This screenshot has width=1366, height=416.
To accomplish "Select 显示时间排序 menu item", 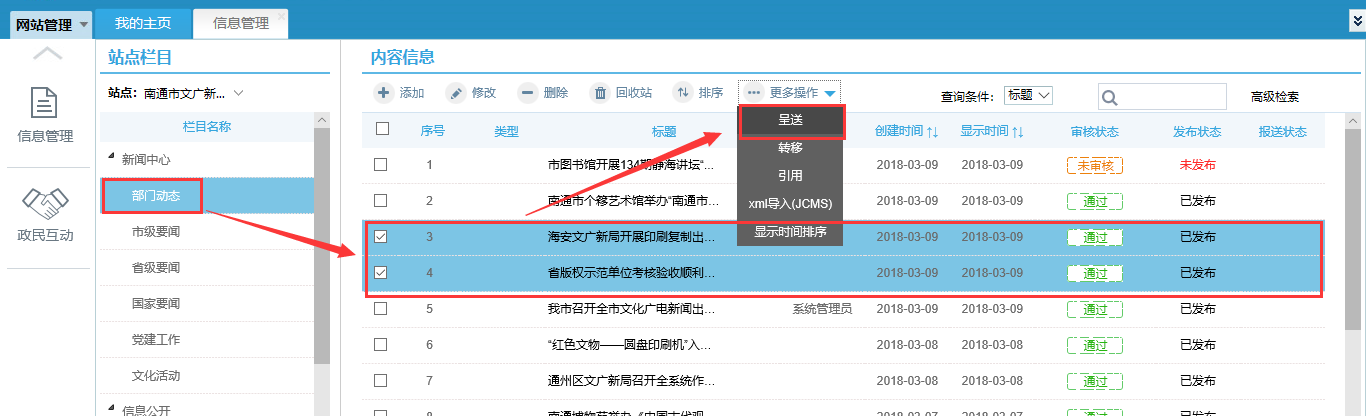I will 791,232.
